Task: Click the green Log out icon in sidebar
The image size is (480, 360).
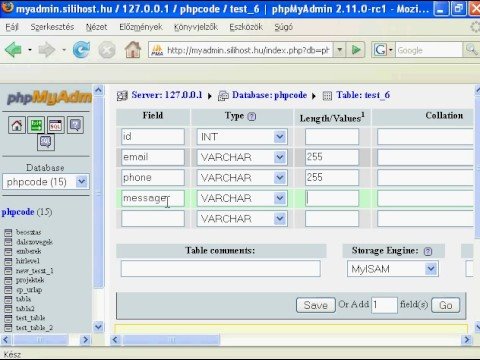Action: [x=36, y=125]
